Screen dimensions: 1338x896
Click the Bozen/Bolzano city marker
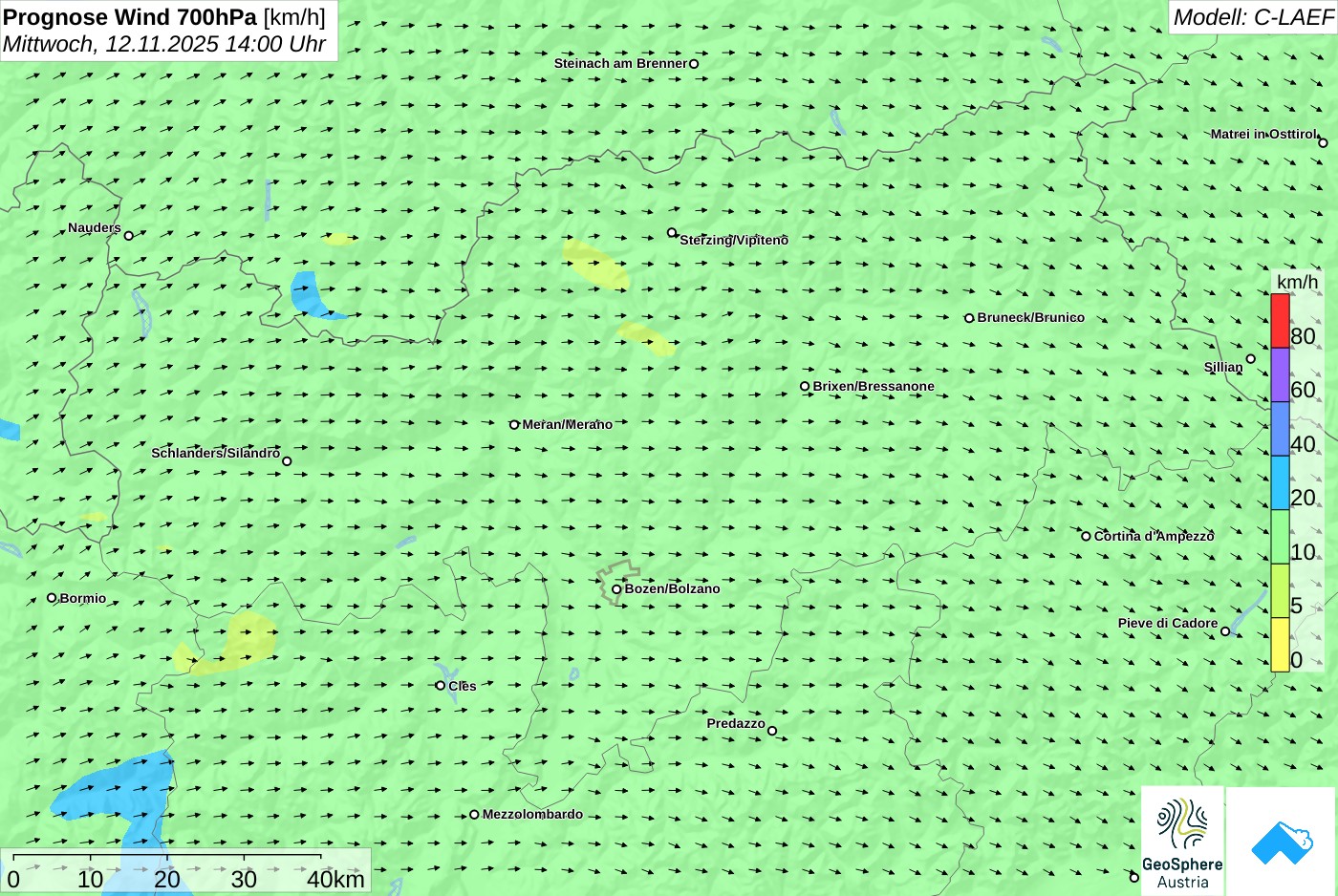(x=616, y=589)
